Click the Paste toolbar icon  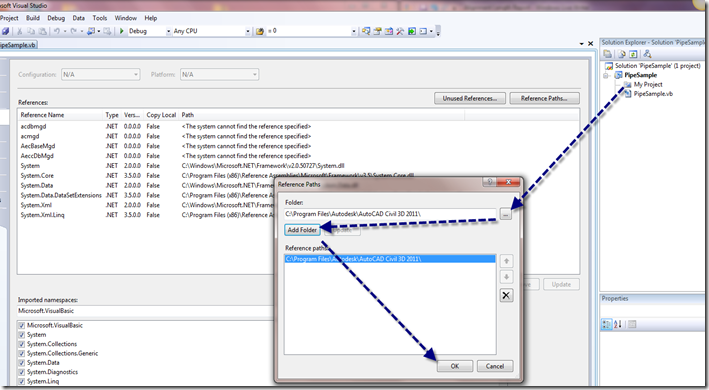coord(42,31)
